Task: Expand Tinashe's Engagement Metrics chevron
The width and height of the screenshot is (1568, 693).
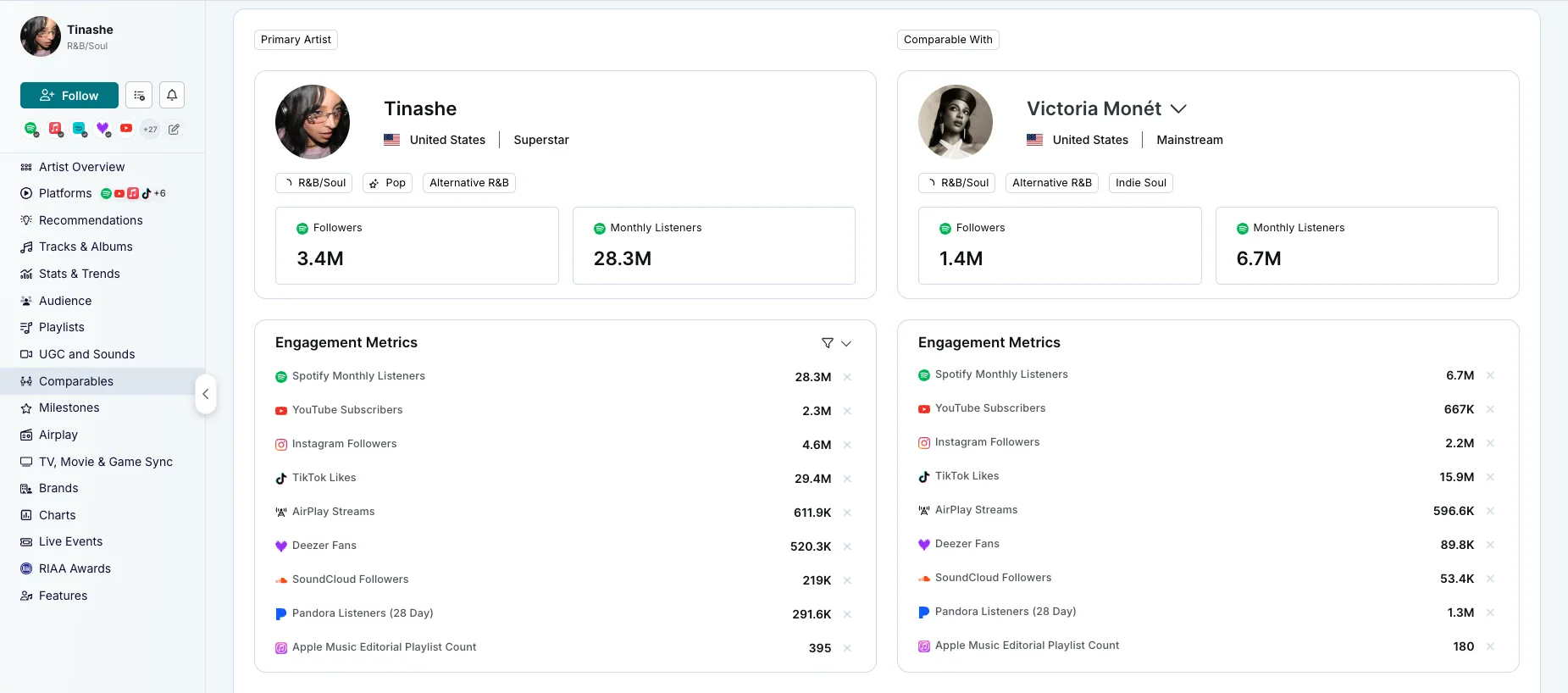Action: tap(846, 343)
